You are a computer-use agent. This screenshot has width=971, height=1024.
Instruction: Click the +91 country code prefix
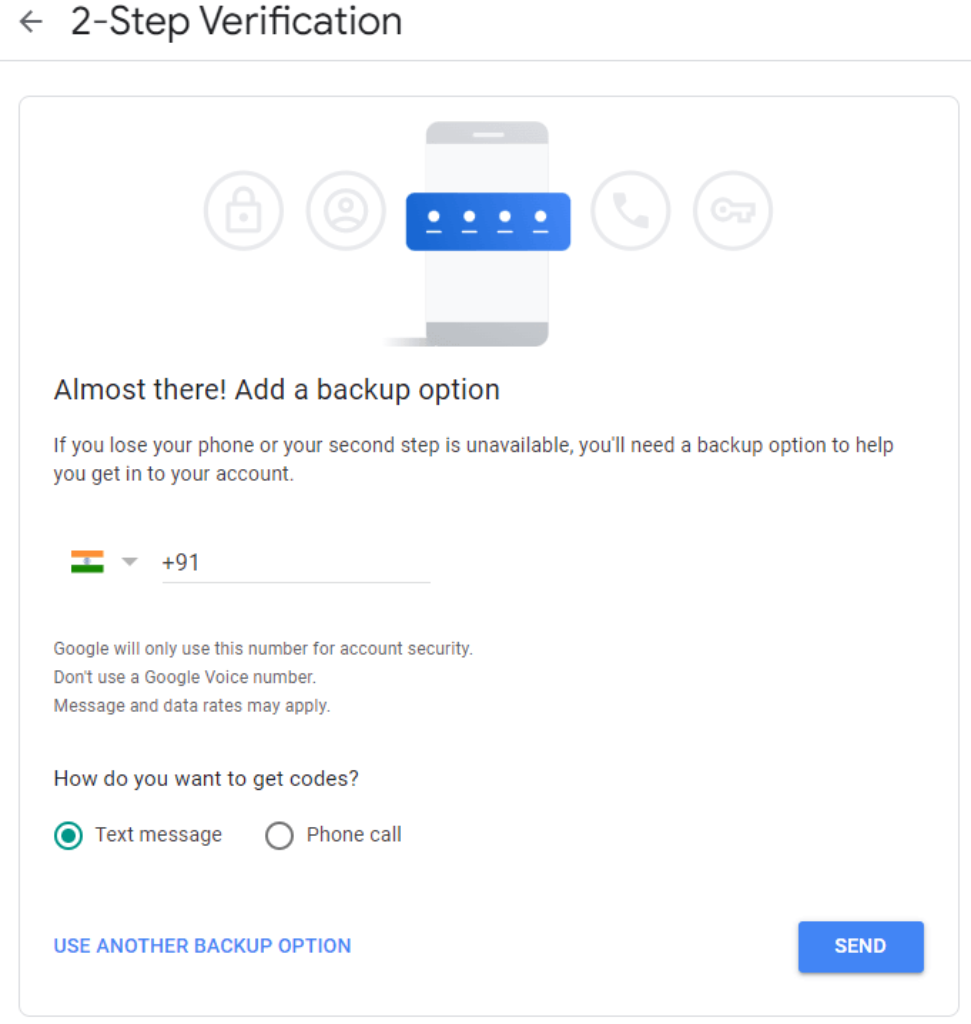tap(181, 562)
